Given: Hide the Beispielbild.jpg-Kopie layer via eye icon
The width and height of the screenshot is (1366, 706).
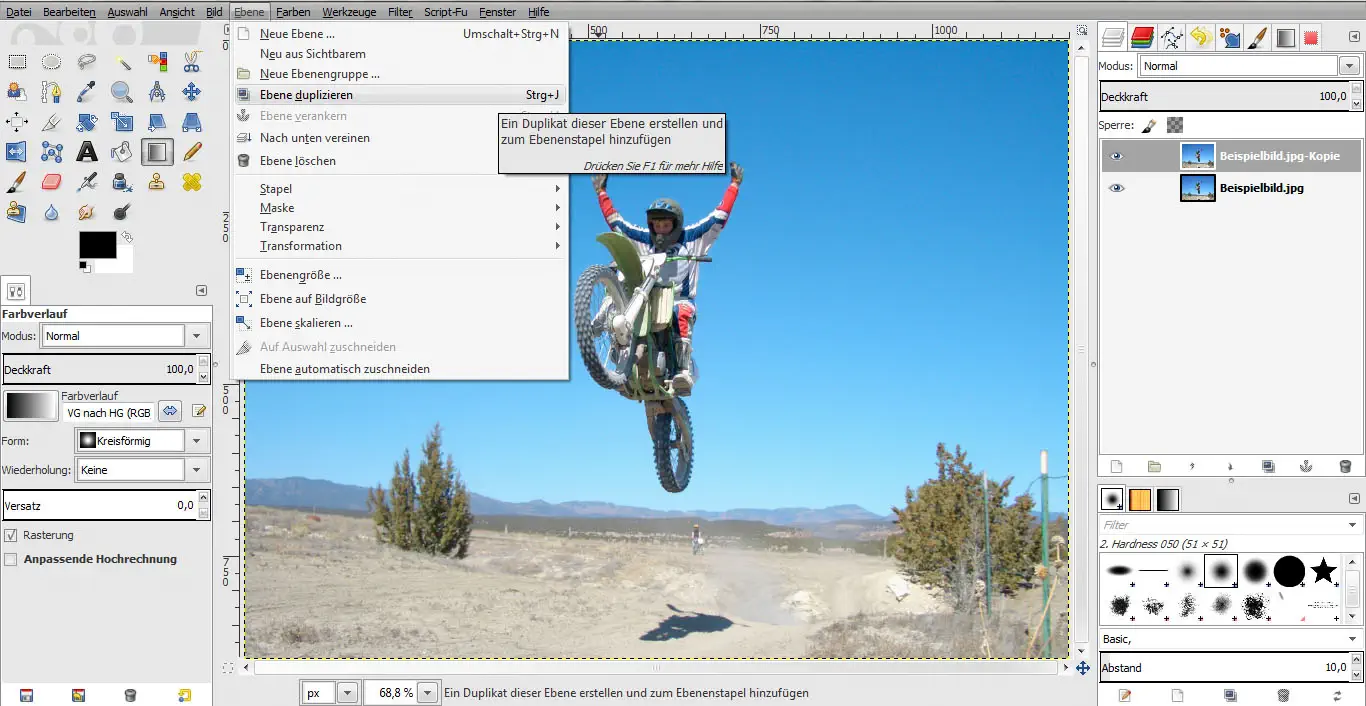Looking at the screenshot, I should pyautogui.click(x=1117, y=156).
